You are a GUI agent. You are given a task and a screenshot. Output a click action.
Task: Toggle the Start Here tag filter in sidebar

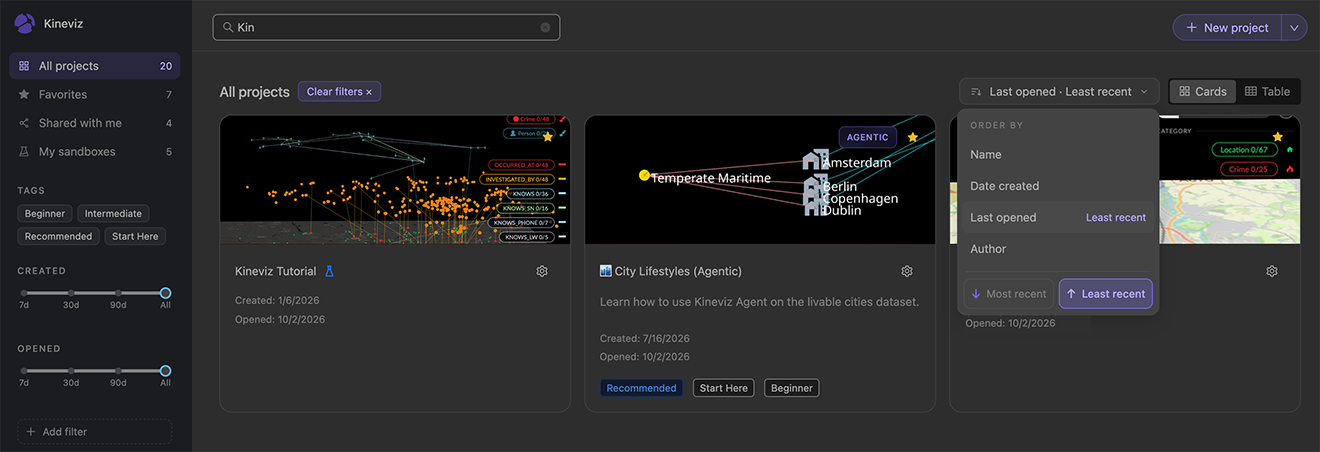click(136, 236)
